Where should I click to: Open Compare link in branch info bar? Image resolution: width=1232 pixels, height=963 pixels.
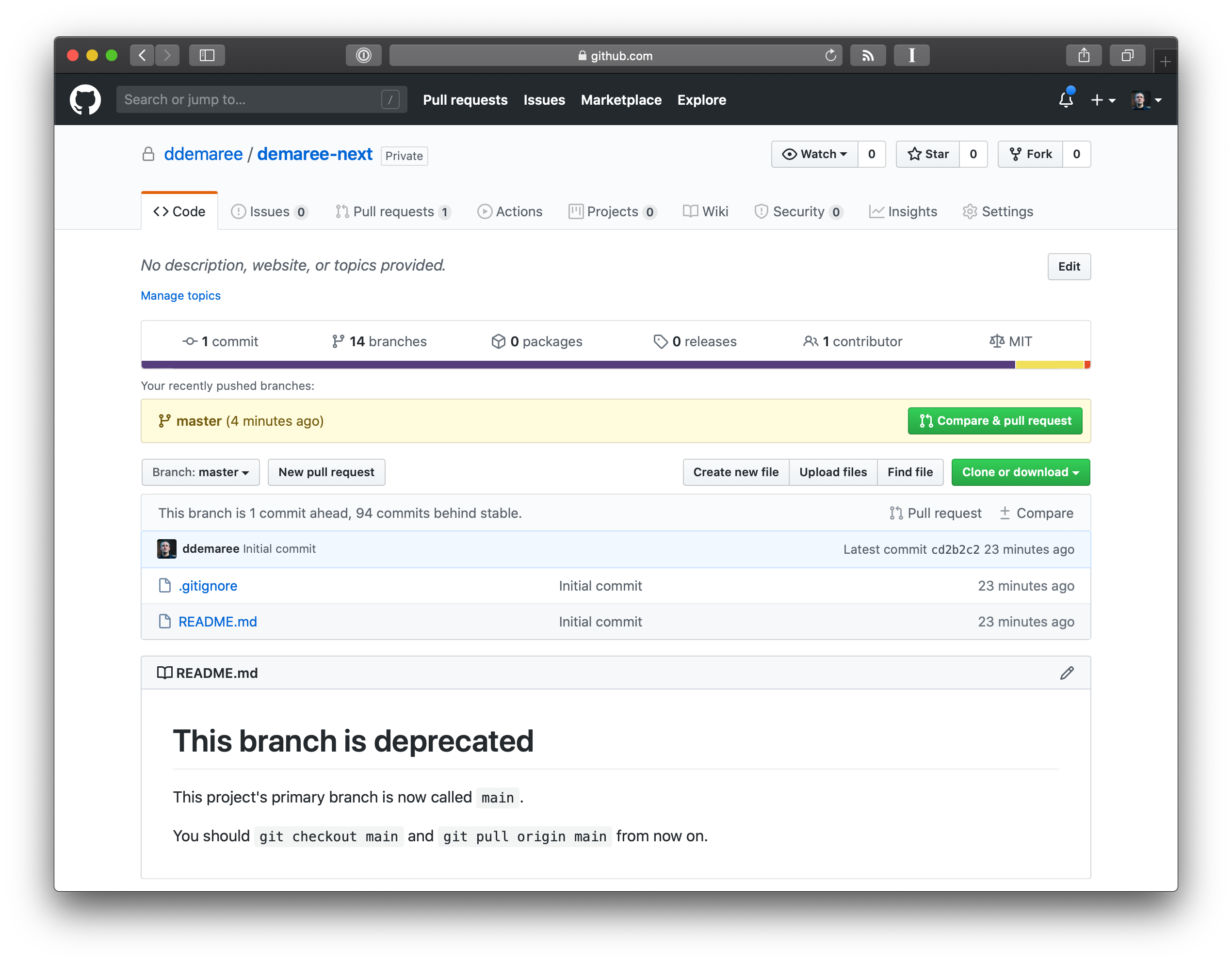1036,513
